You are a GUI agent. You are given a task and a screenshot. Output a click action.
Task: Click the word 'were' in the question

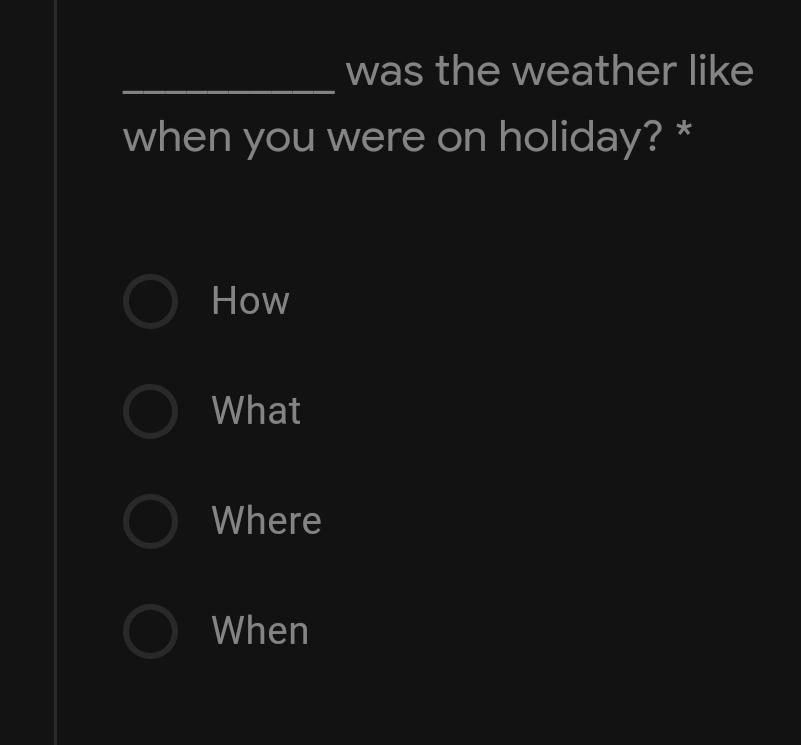pyautogui.click(x=376, y=139)
